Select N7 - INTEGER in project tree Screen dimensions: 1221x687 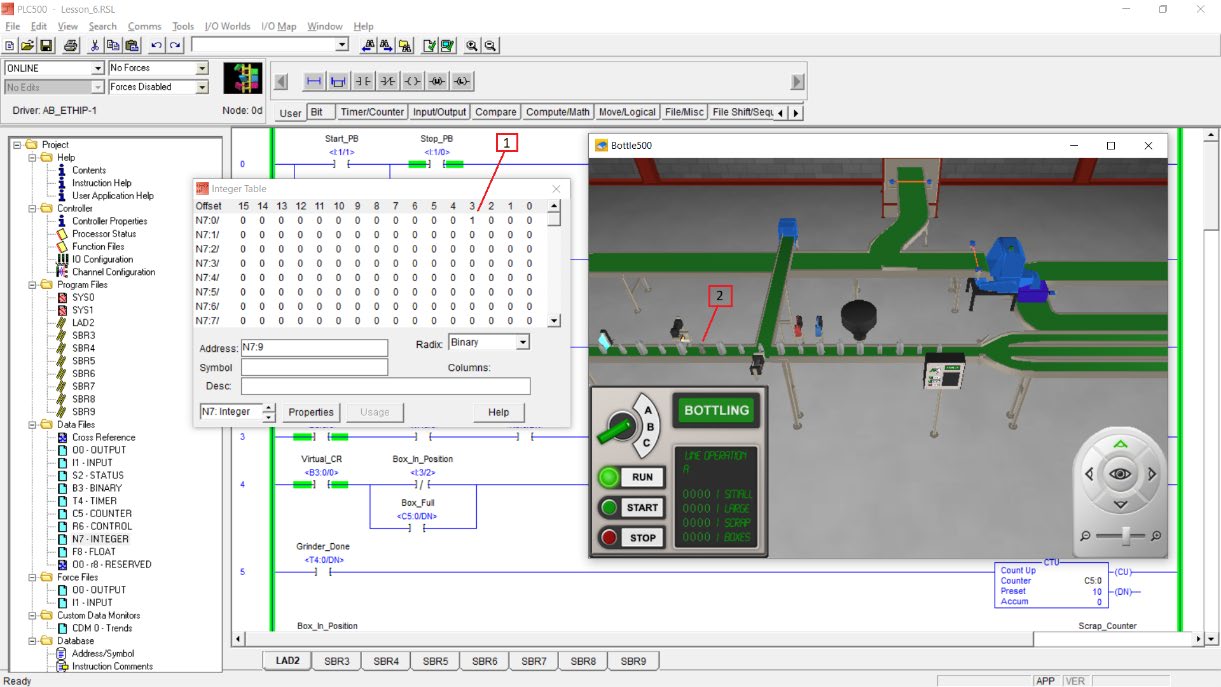click(100, 539)
